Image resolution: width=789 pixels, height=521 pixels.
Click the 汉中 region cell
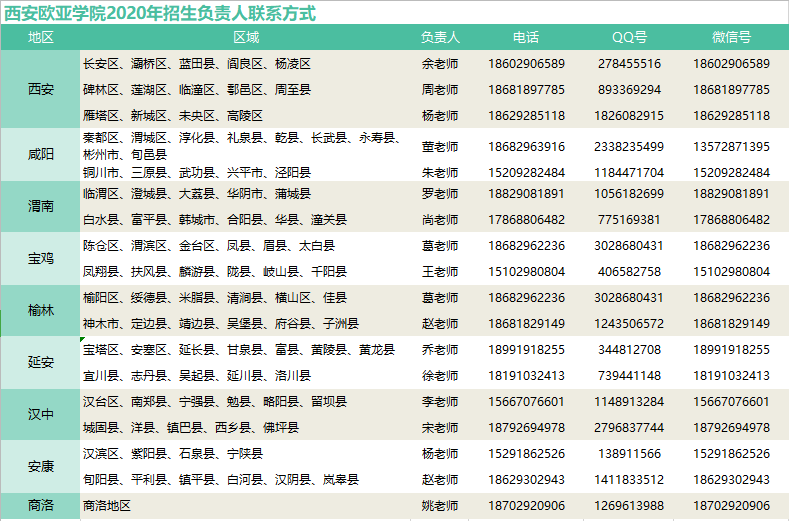tap(41, 414)
